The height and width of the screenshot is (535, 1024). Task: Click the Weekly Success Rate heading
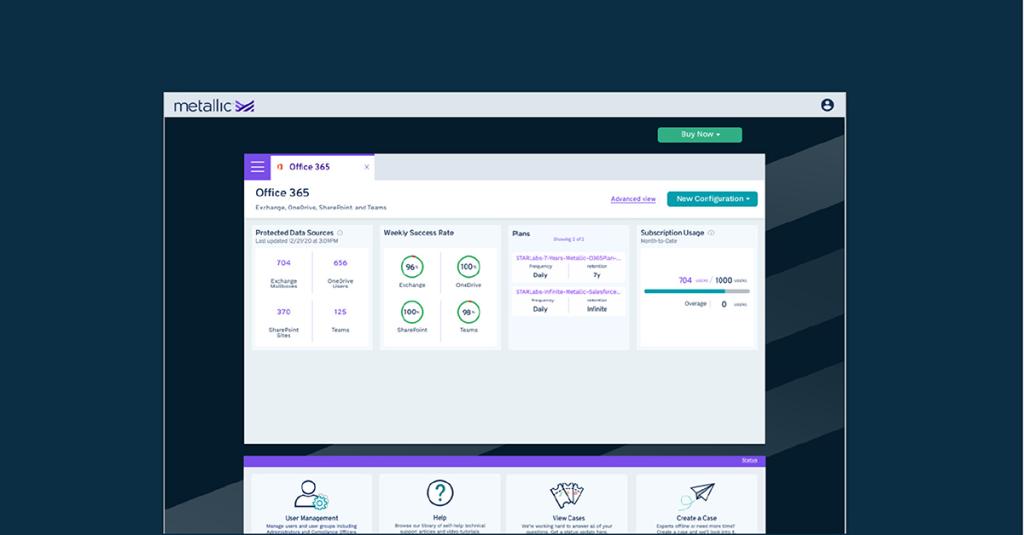click(419, 233)
